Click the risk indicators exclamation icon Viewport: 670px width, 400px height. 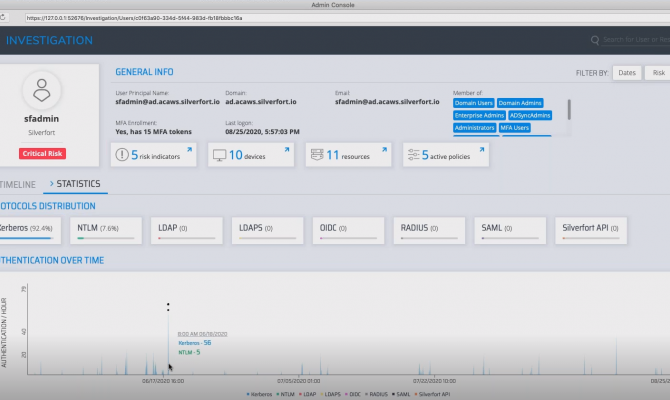tap(122, 155)
